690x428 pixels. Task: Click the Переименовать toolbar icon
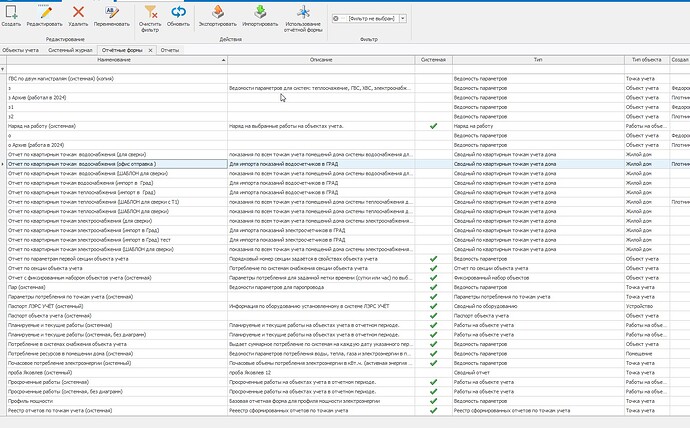point(112,12)
